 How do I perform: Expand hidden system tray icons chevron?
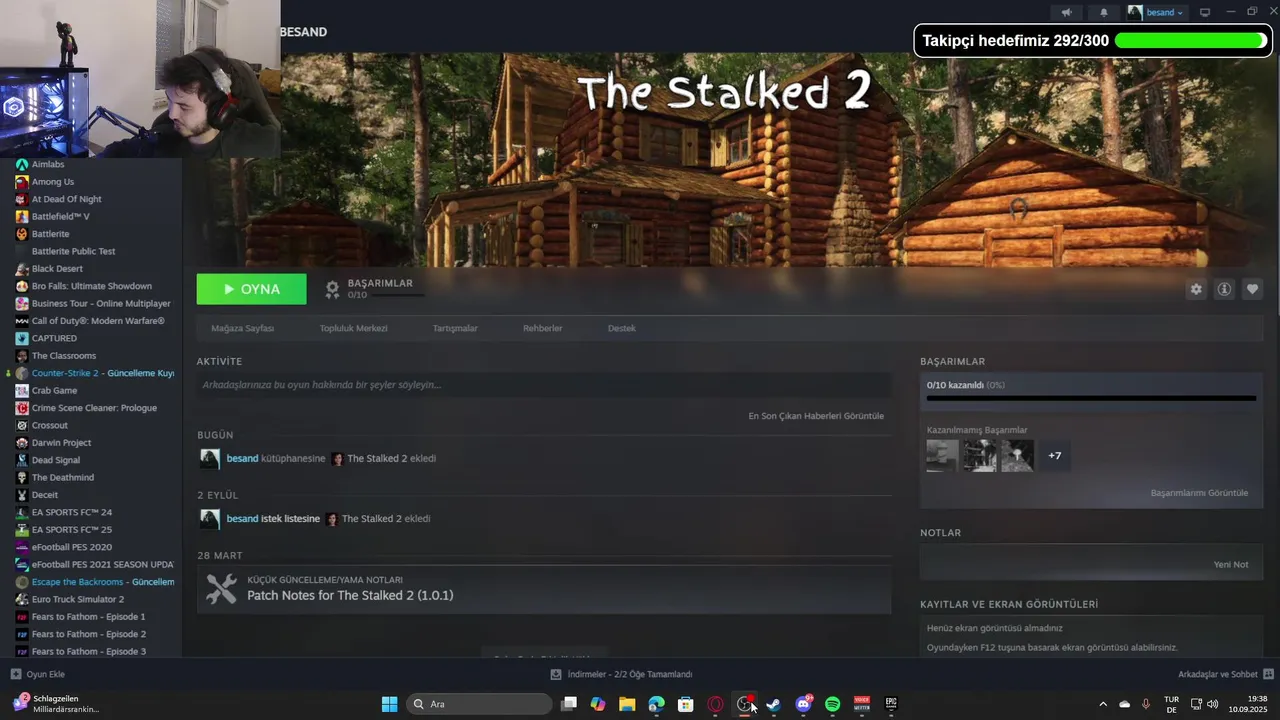pos(1103,704)
